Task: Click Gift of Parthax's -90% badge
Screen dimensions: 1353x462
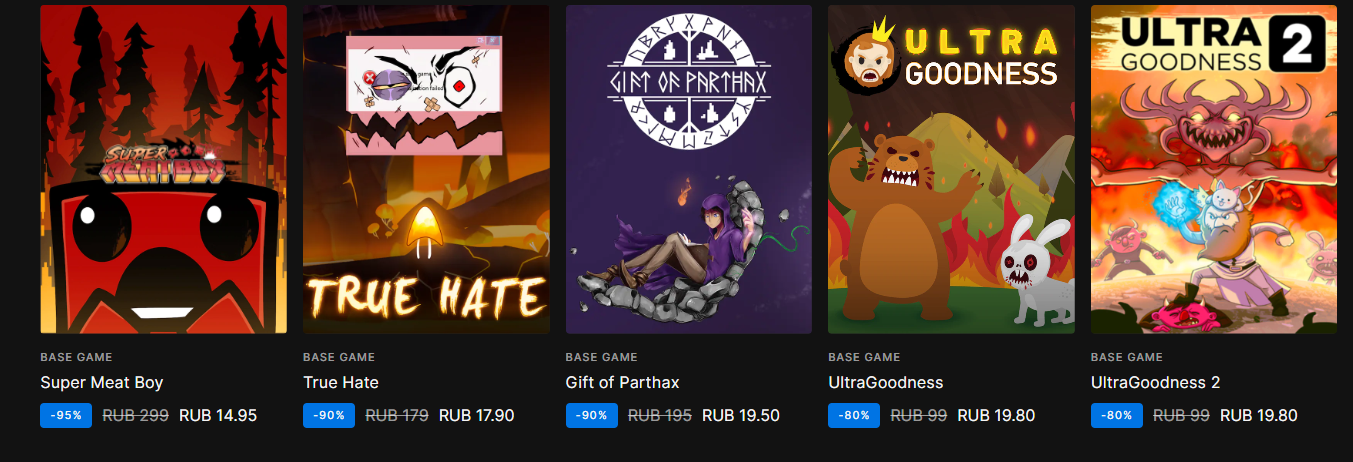Action: [x=592, y=415]
